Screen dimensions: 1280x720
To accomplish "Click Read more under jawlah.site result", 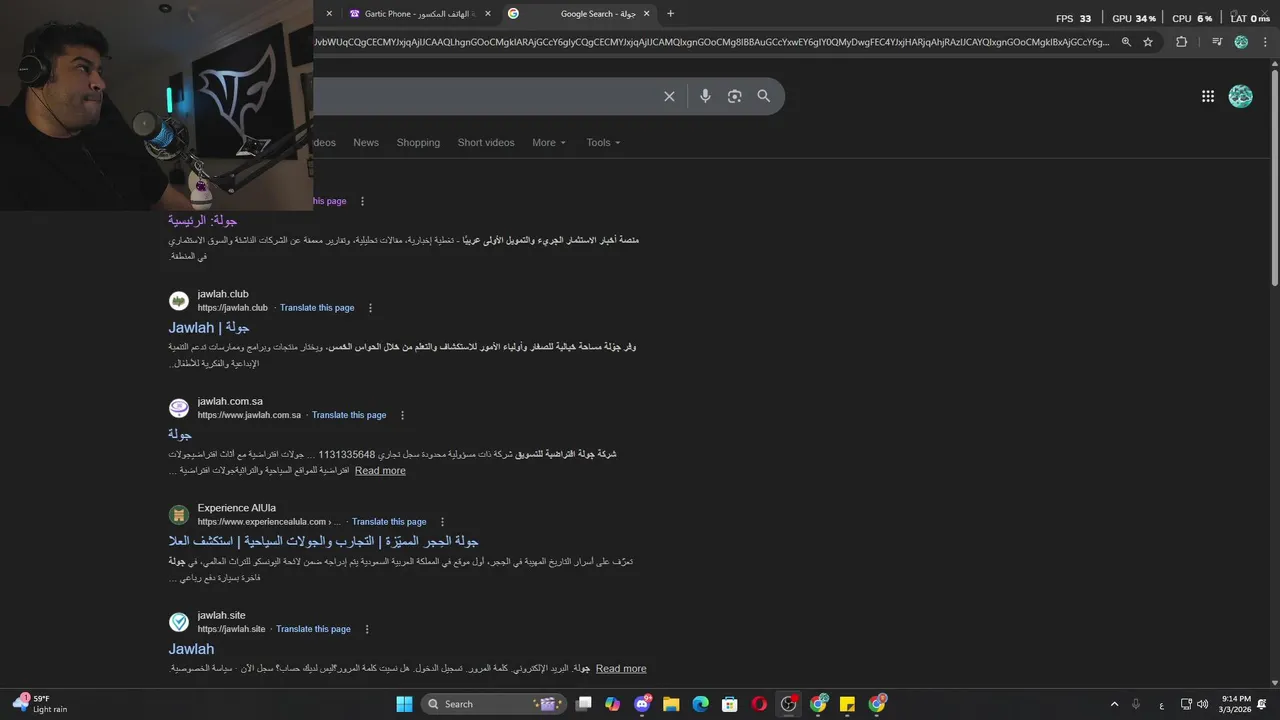I will click(621, 669).
